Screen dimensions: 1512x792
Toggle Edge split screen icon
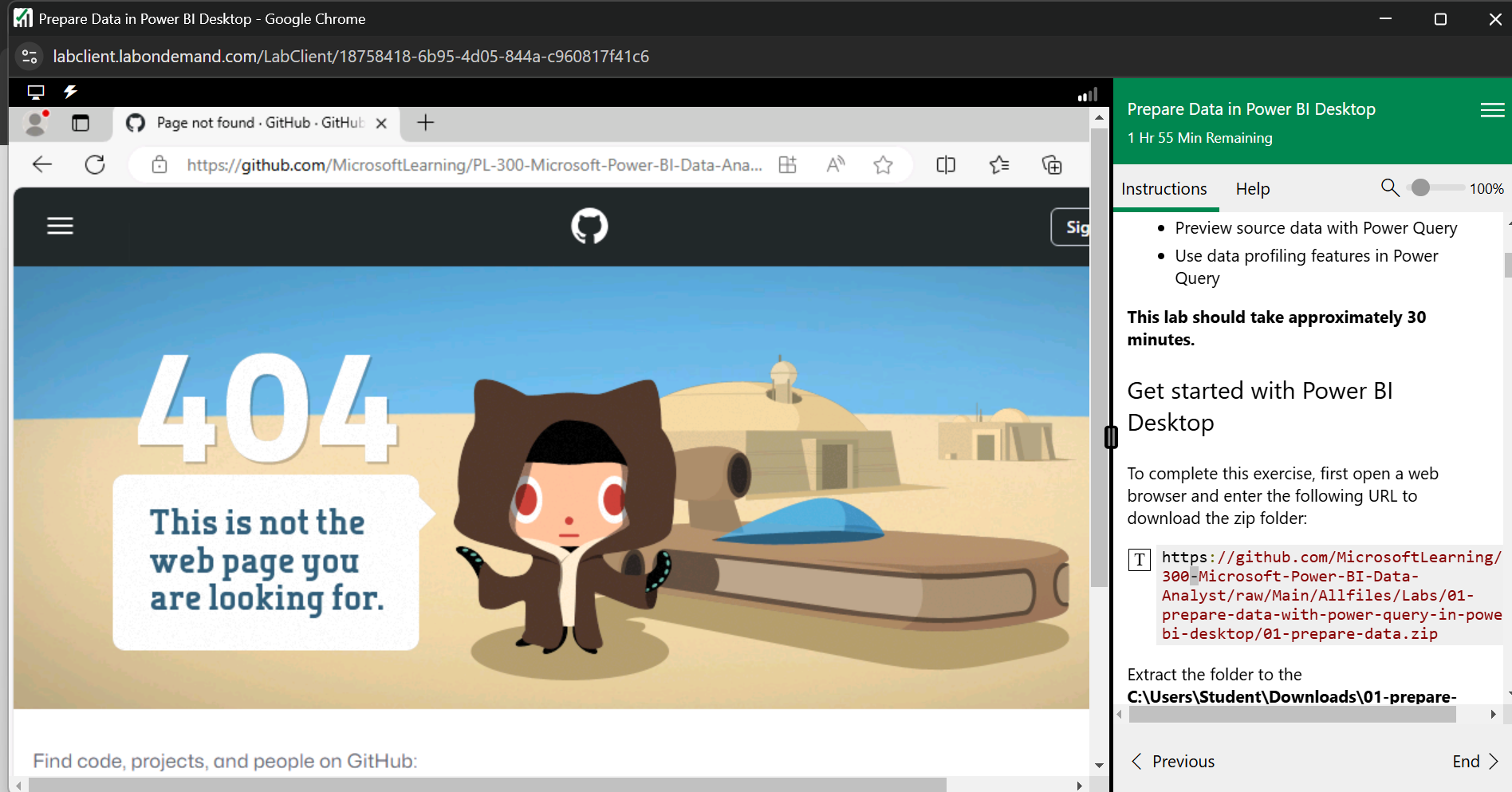pyautogui.click(x=946, y=164)
